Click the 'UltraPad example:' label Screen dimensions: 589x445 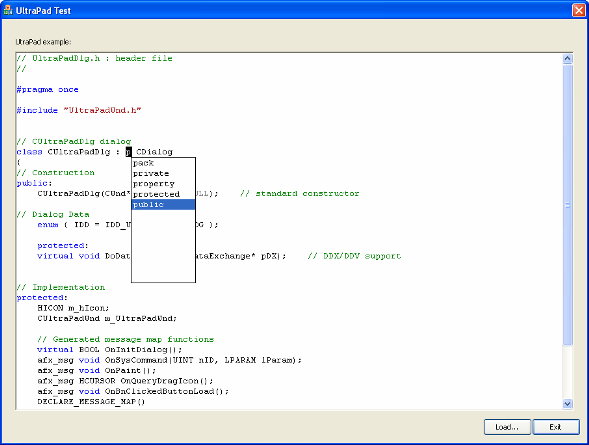click(43, 42)
